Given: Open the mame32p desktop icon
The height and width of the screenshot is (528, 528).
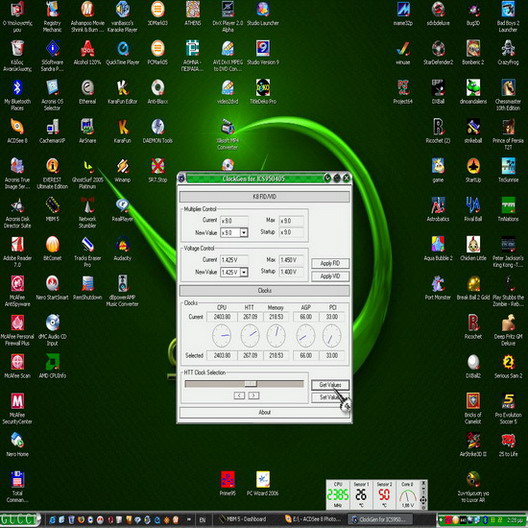Looking at the screenshot, I should point(403,13).
